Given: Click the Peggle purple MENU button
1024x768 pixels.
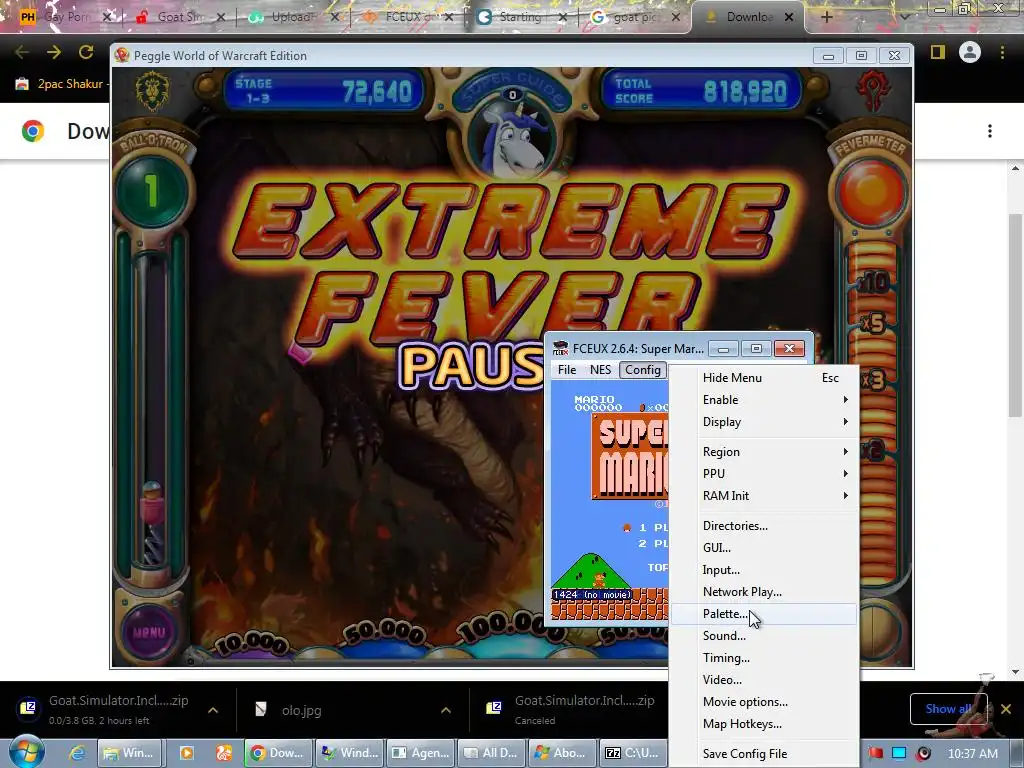Looking at the screenshot, I should click(x=149, y=632).
